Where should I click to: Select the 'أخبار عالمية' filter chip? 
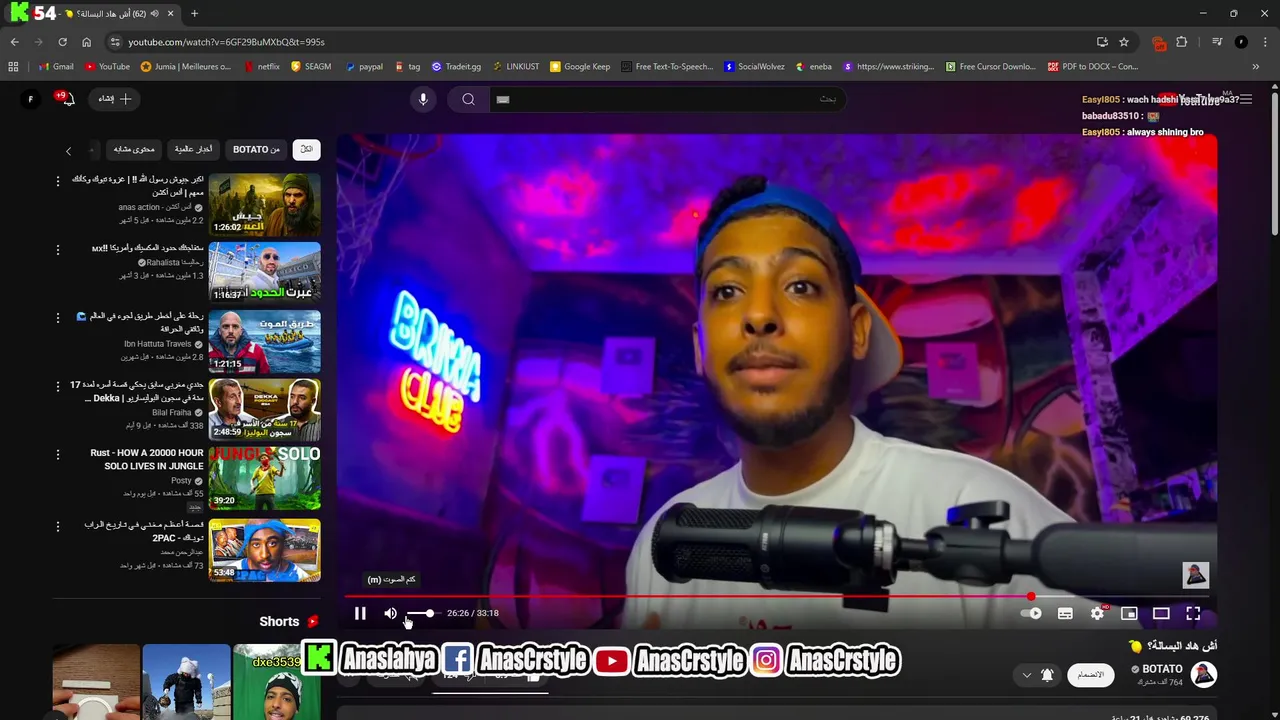tap(193, 149)
